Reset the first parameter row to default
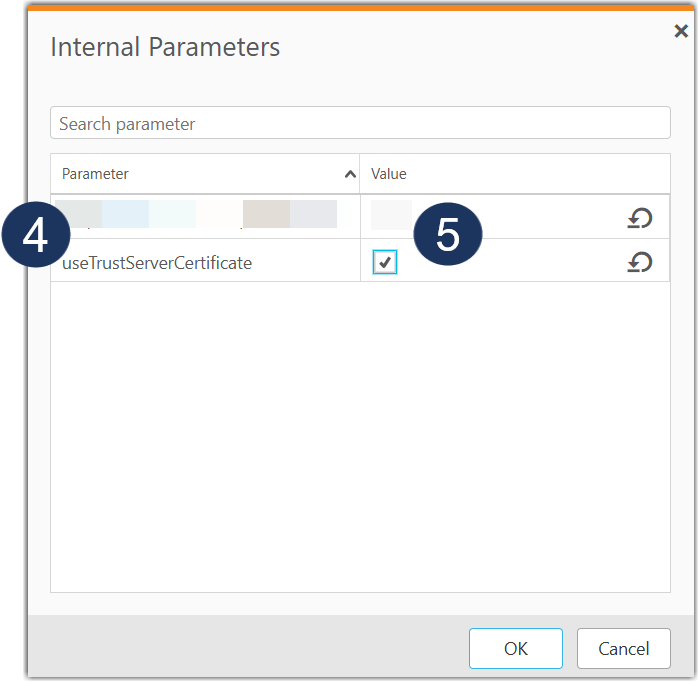699x682 pixels. tap(640, 218)
